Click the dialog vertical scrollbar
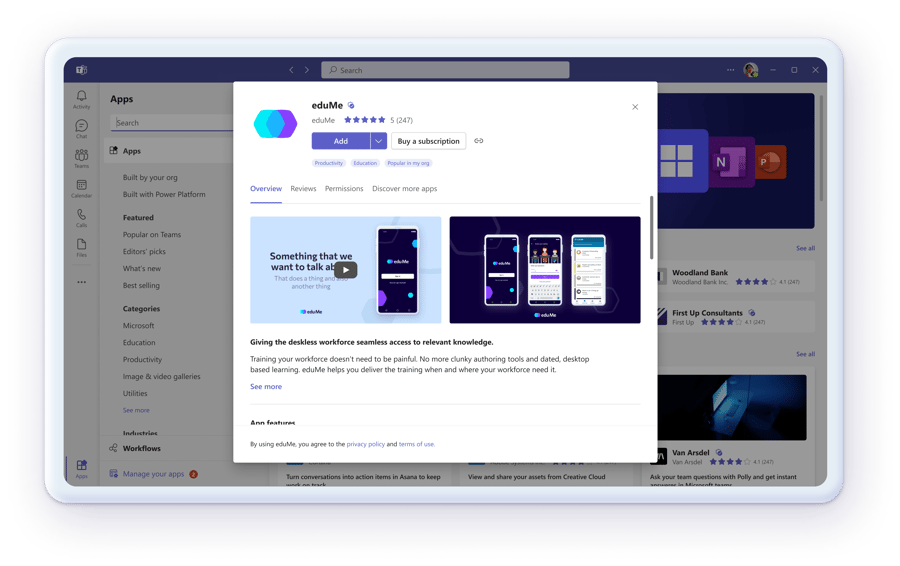Viewport: 900px width, 566px height. (x=651, y=227)
